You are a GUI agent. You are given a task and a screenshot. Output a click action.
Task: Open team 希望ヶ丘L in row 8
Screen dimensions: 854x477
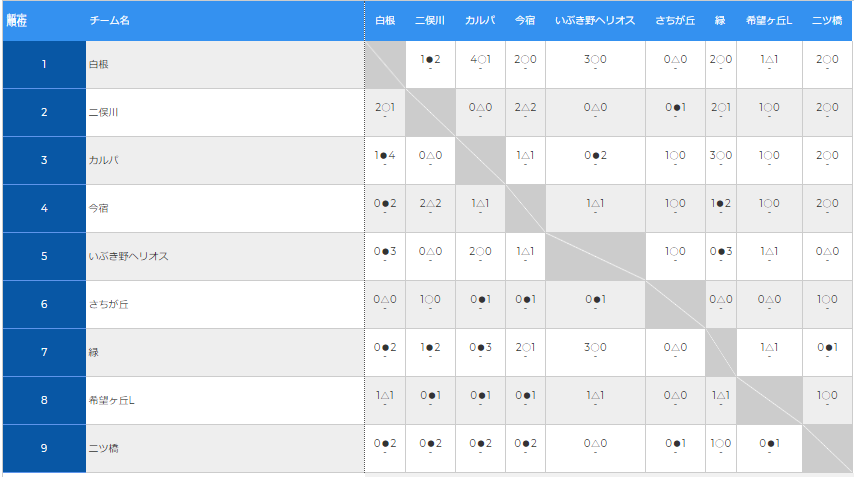pyautogui.click(x=112, y=400)
